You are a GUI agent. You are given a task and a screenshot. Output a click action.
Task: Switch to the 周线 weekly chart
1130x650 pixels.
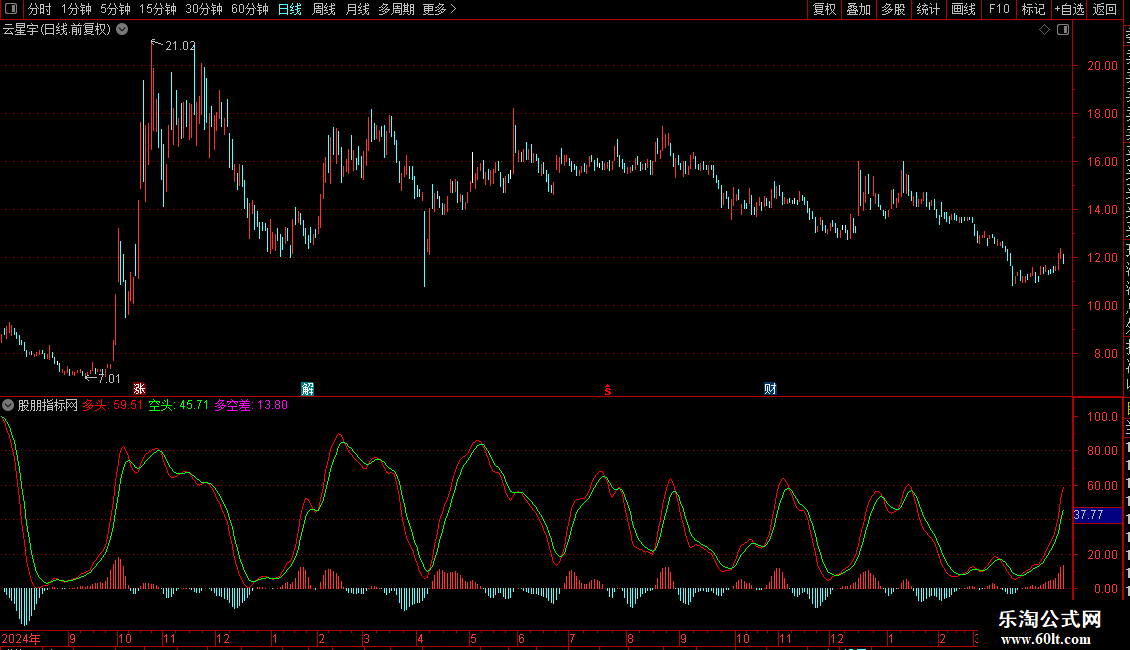click(324, 9)
